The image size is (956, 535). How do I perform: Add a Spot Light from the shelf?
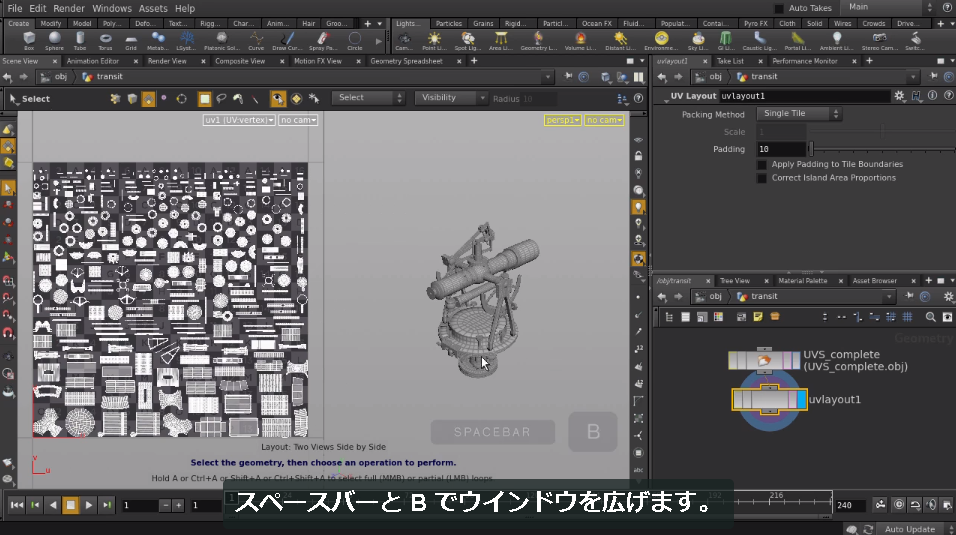click(x=468, y=41)
